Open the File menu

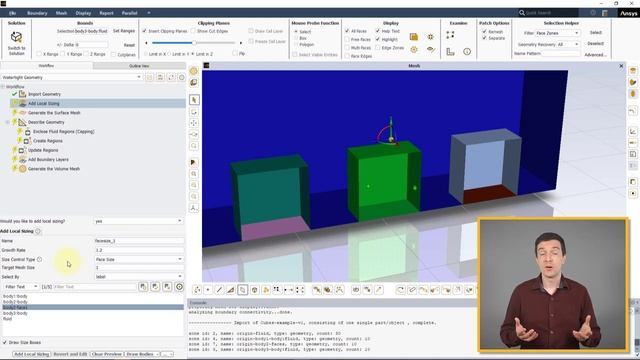[x=12, y=13]
